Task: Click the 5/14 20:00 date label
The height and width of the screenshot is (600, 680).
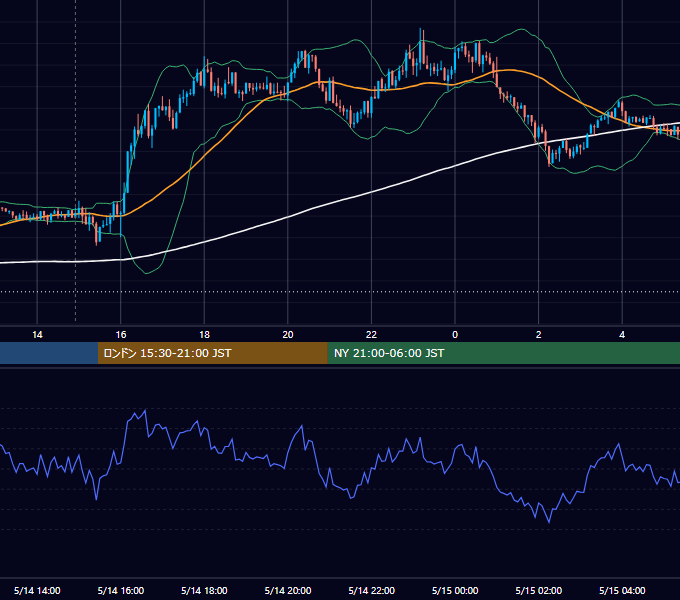Action: coord(288,590)
